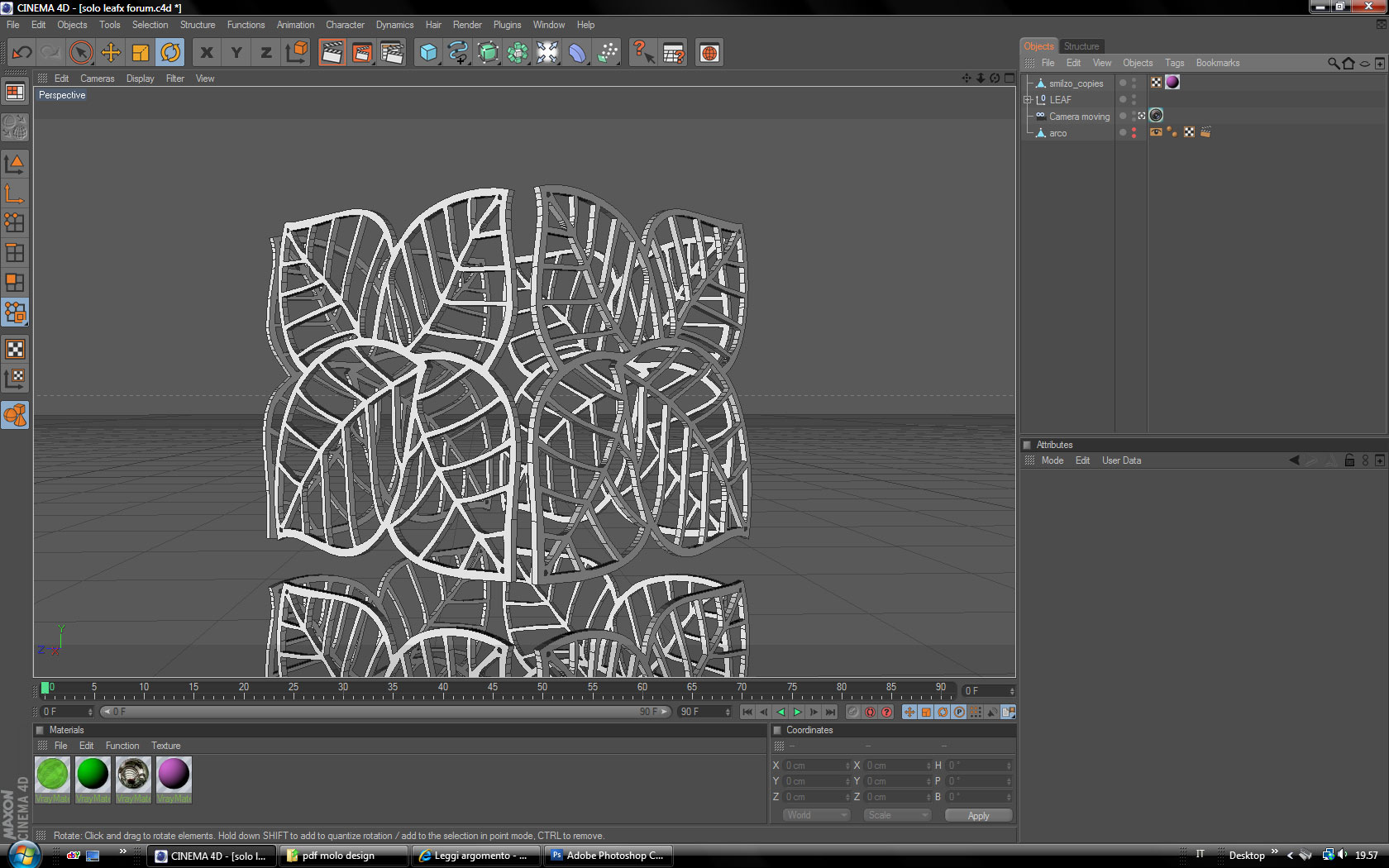1389x868 pixels.
Task: Toggle Y axis lock
Action: (x=236, y=53)
